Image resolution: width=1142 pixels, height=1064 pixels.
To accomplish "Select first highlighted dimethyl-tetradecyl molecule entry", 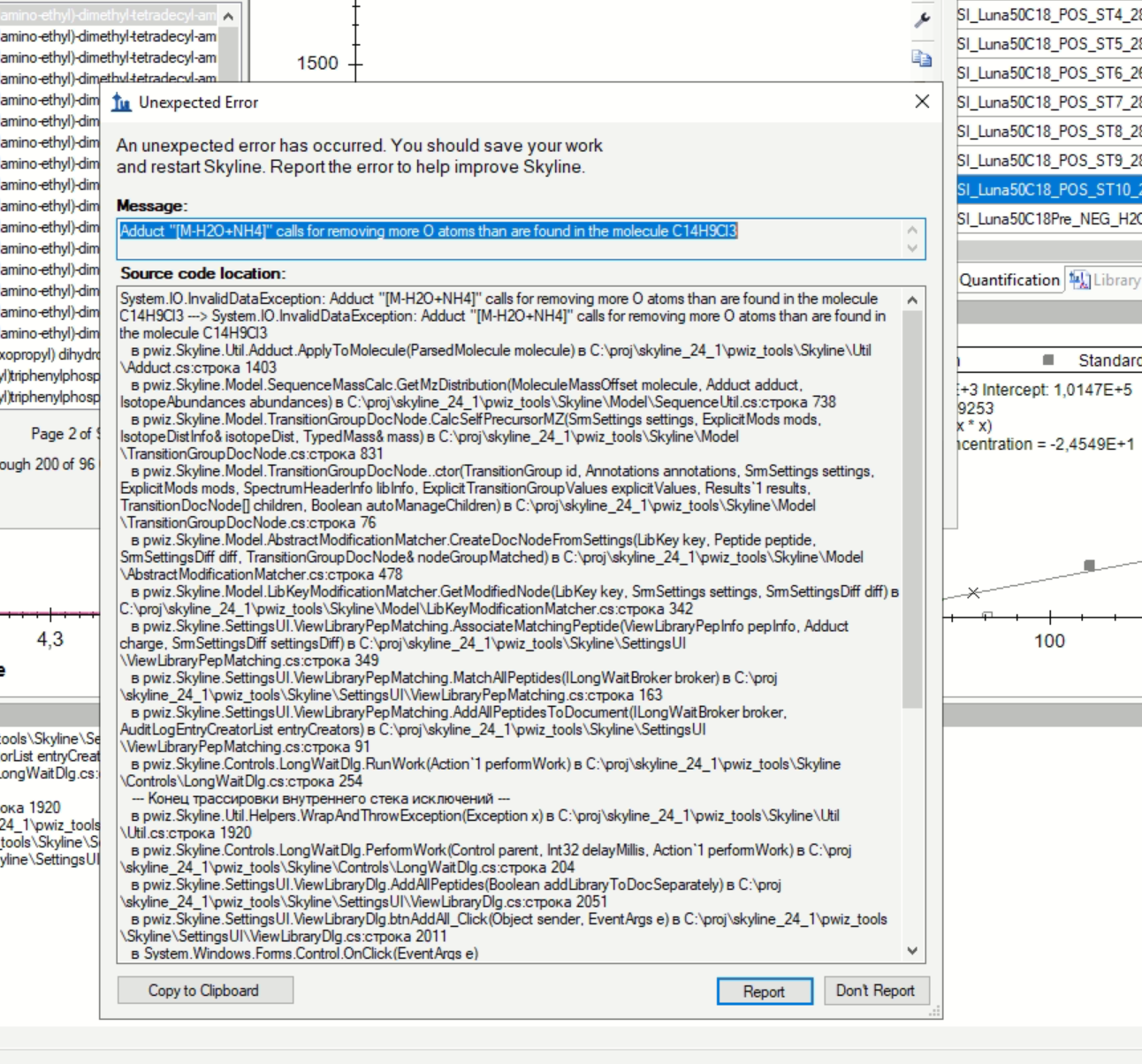I will tap(108, 15).
